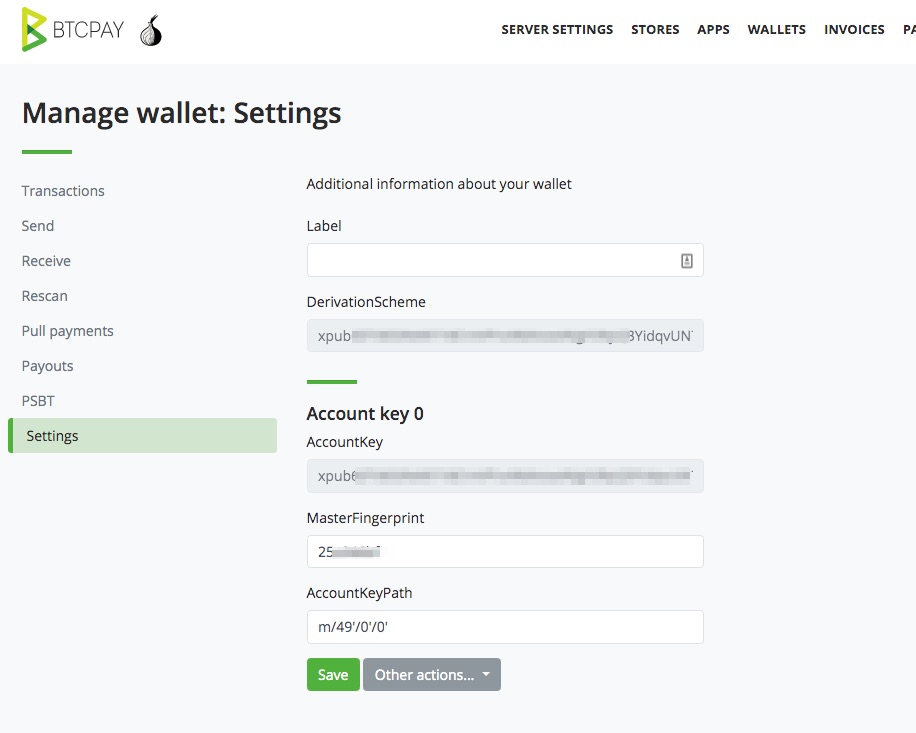Open Stores in the top navigation
Screen dimensions: 916x733
pyautogui.click(x=655, y=29)
